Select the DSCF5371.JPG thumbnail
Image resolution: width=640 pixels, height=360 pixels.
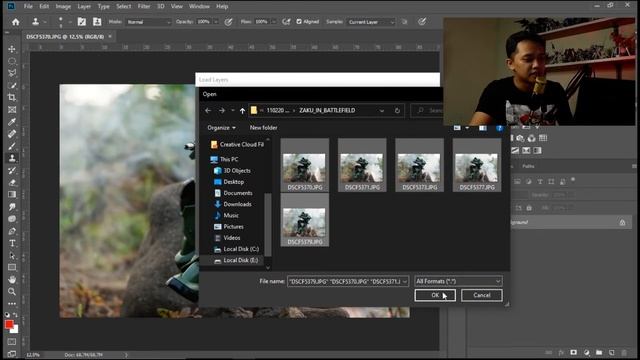point(362,165)
